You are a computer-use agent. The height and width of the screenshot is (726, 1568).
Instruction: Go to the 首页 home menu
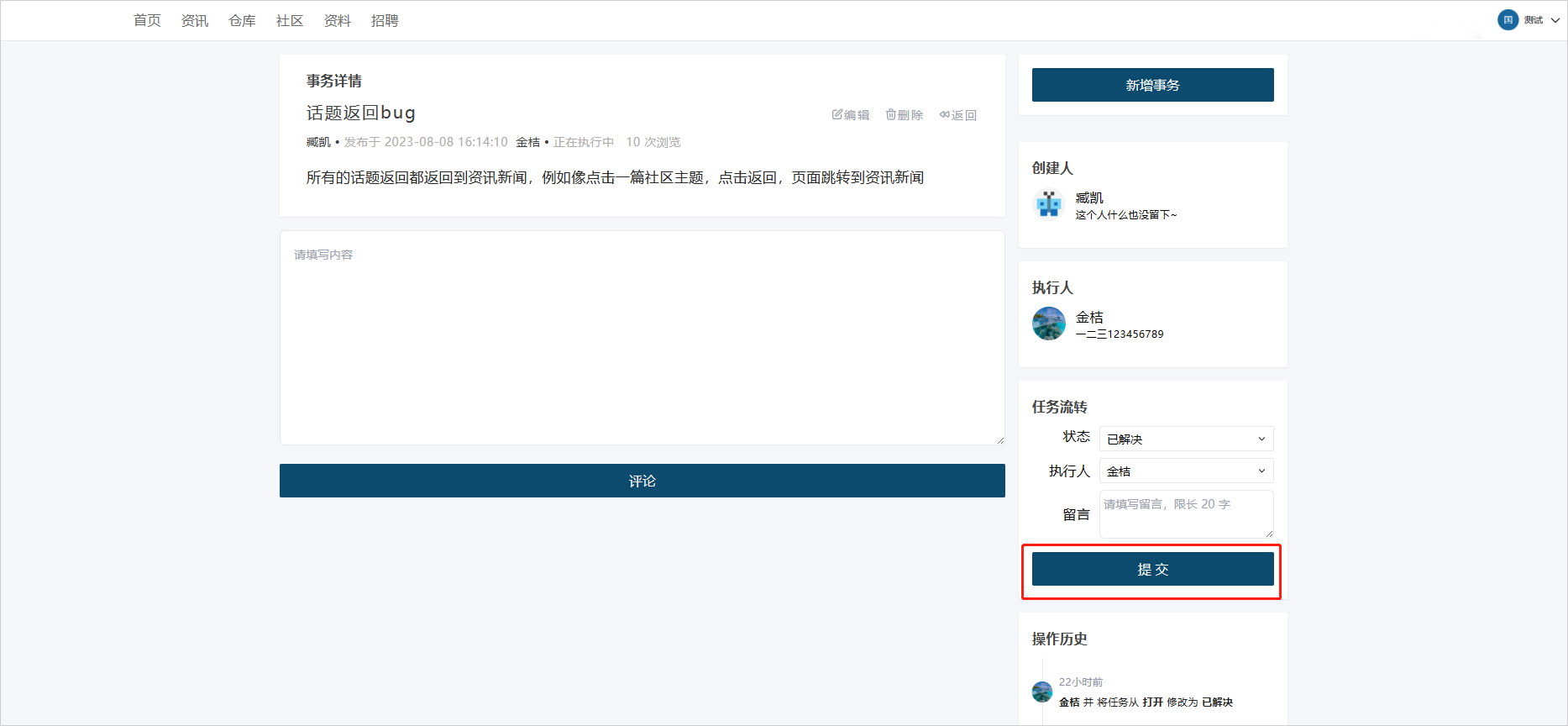147,20
